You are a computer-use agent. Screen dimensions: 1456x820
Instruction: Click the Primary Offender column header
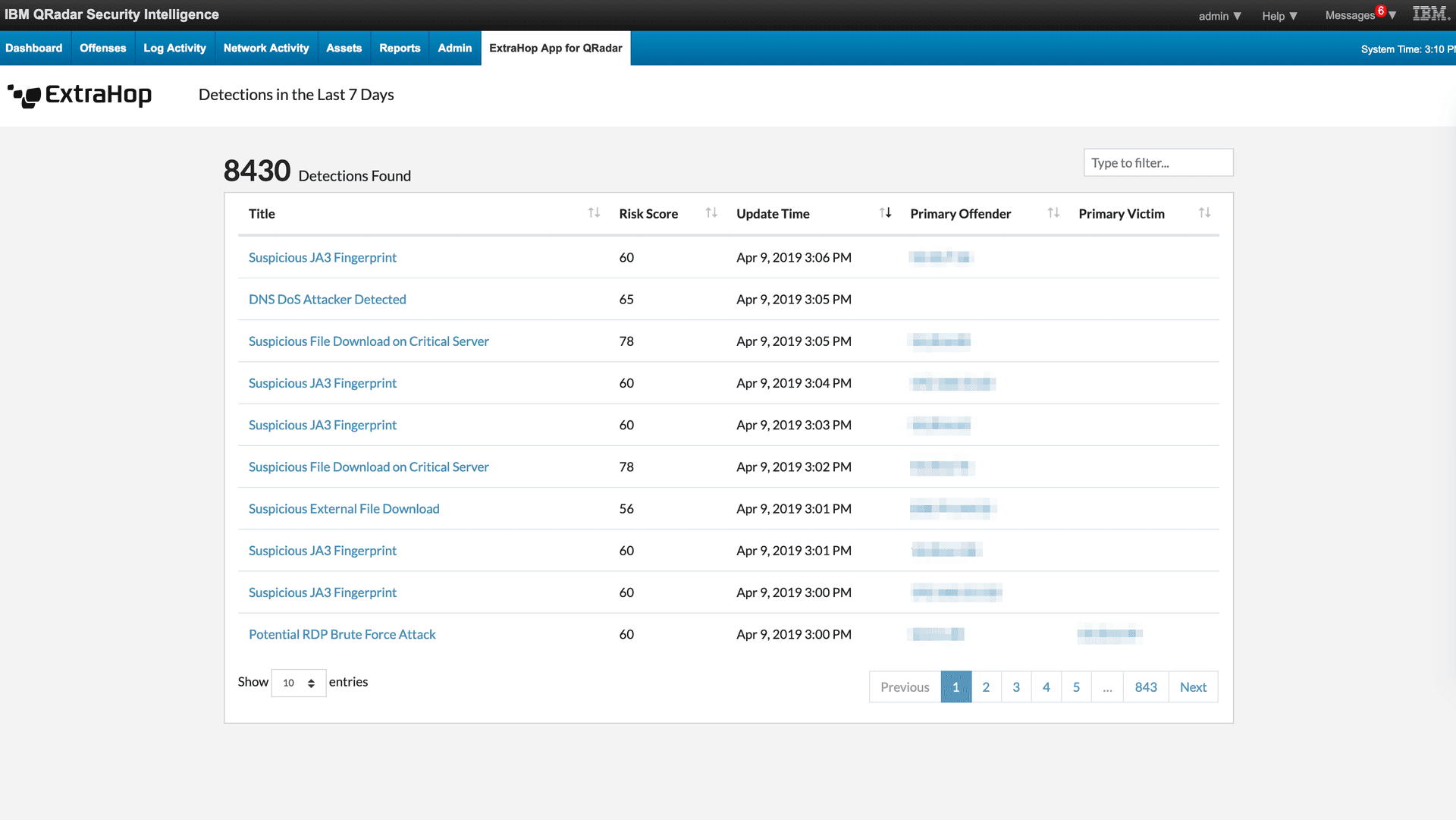(960, 214)
